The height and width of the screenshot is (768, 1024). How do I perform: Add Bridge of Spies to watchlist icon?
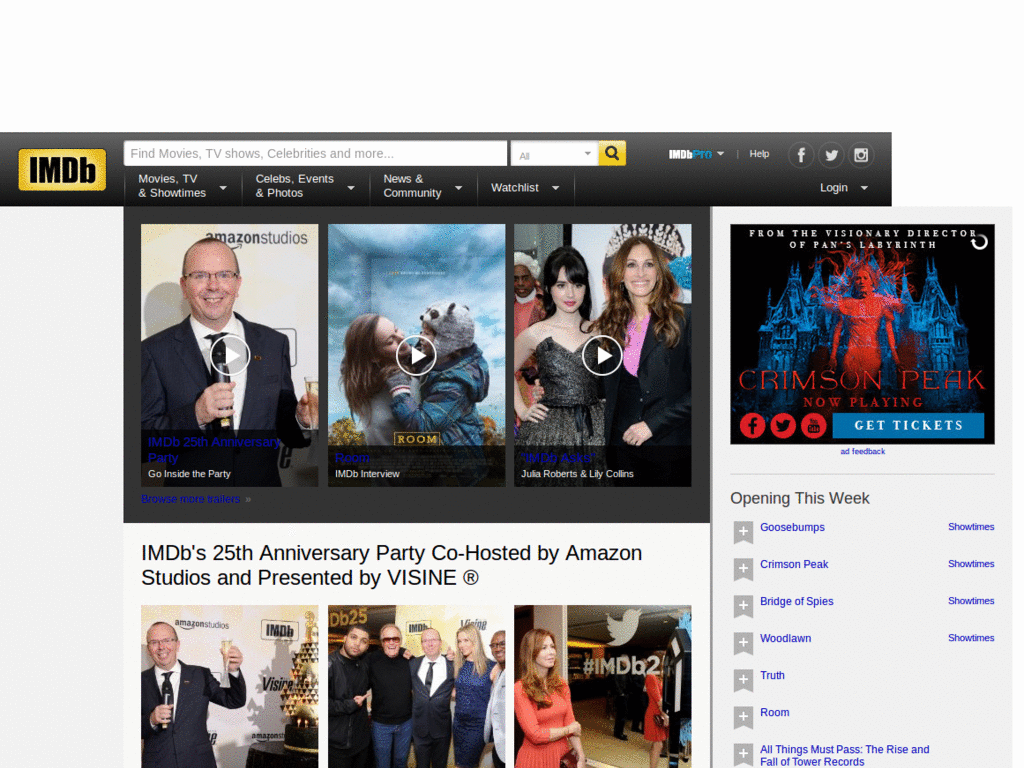(x=743, y=606)
